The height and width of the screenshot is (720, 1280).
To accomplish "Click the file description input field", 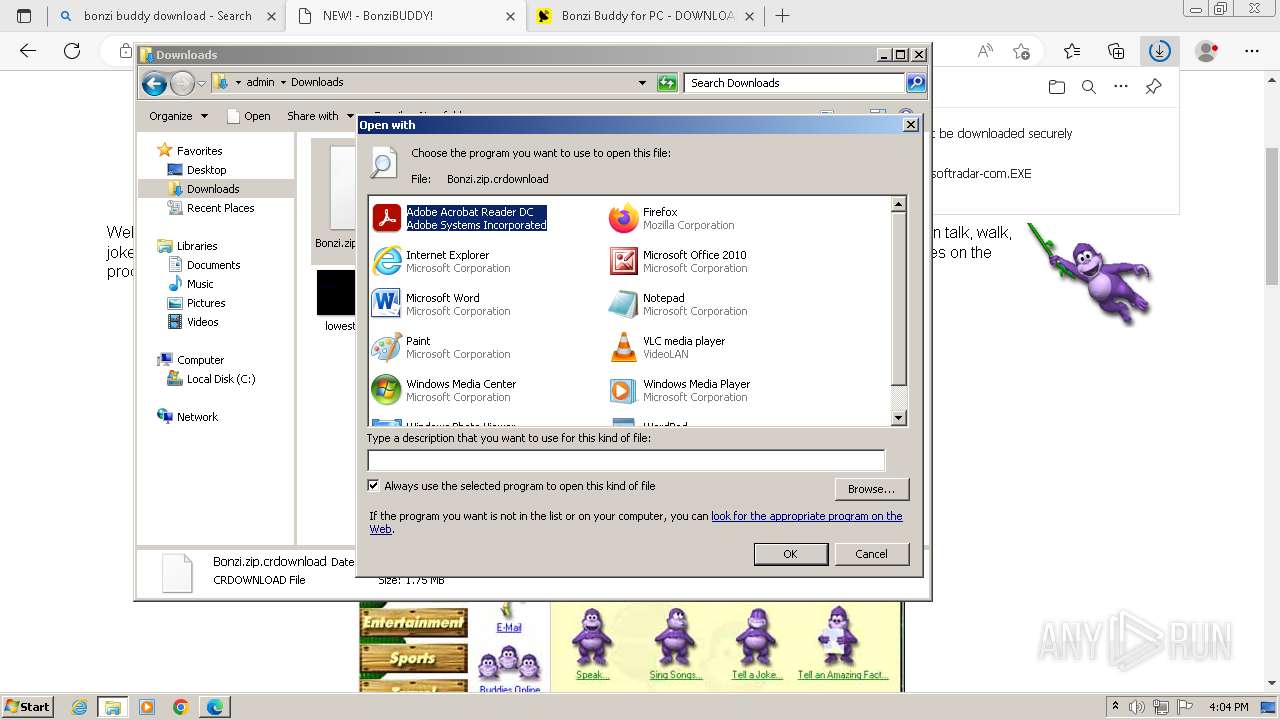I will 626,460.
